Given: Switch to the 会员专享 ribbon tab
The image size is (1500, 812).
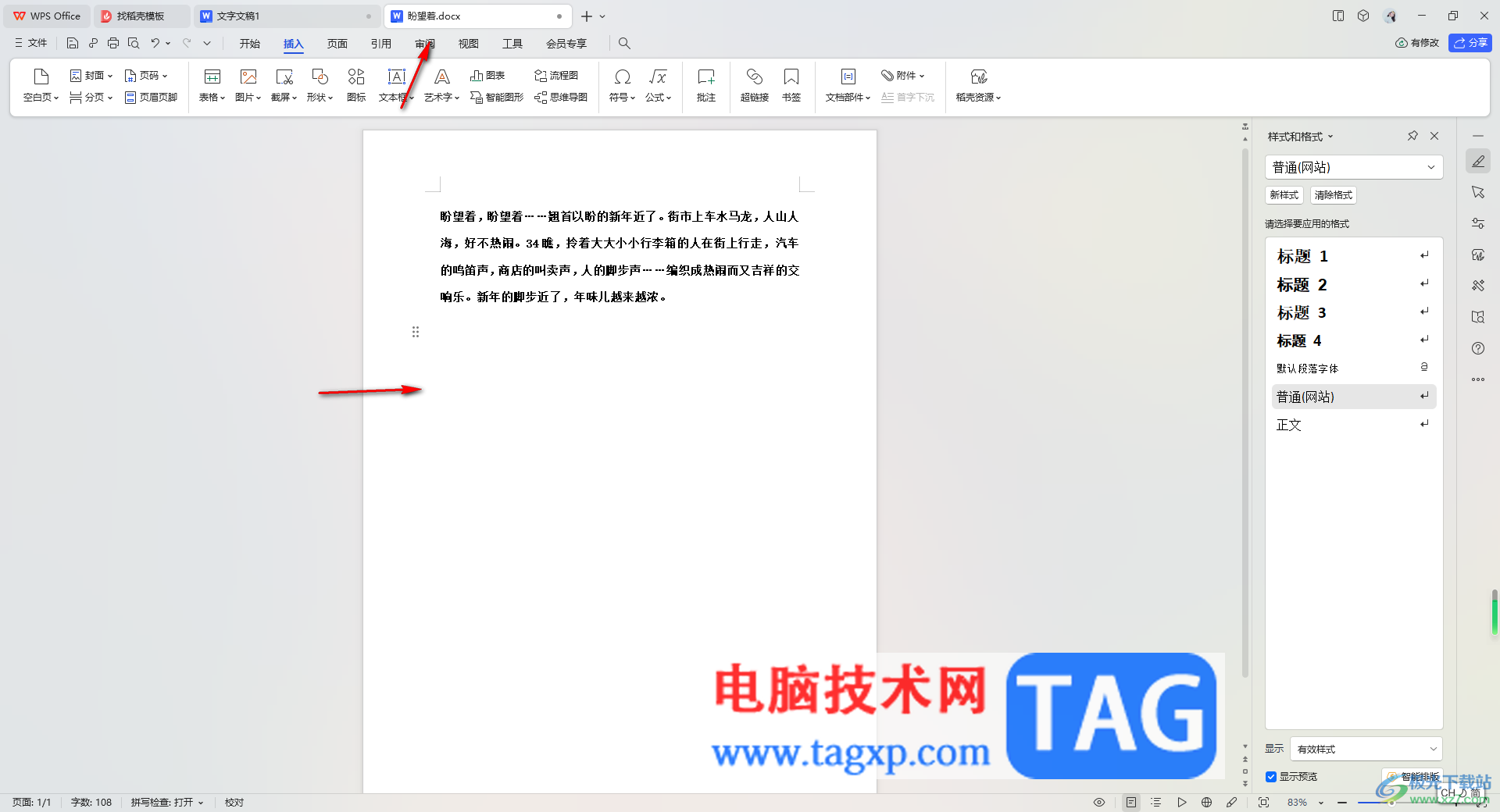Looking at the screenshot, I should (x=566, y=44).
